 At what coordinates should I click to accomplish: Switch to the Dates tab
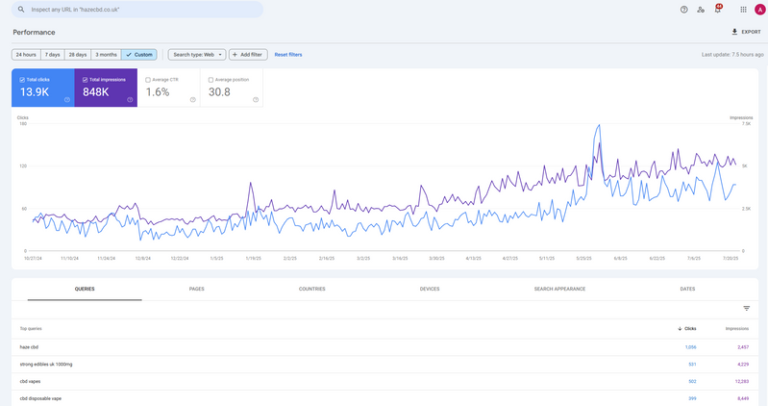click(688, 289)
